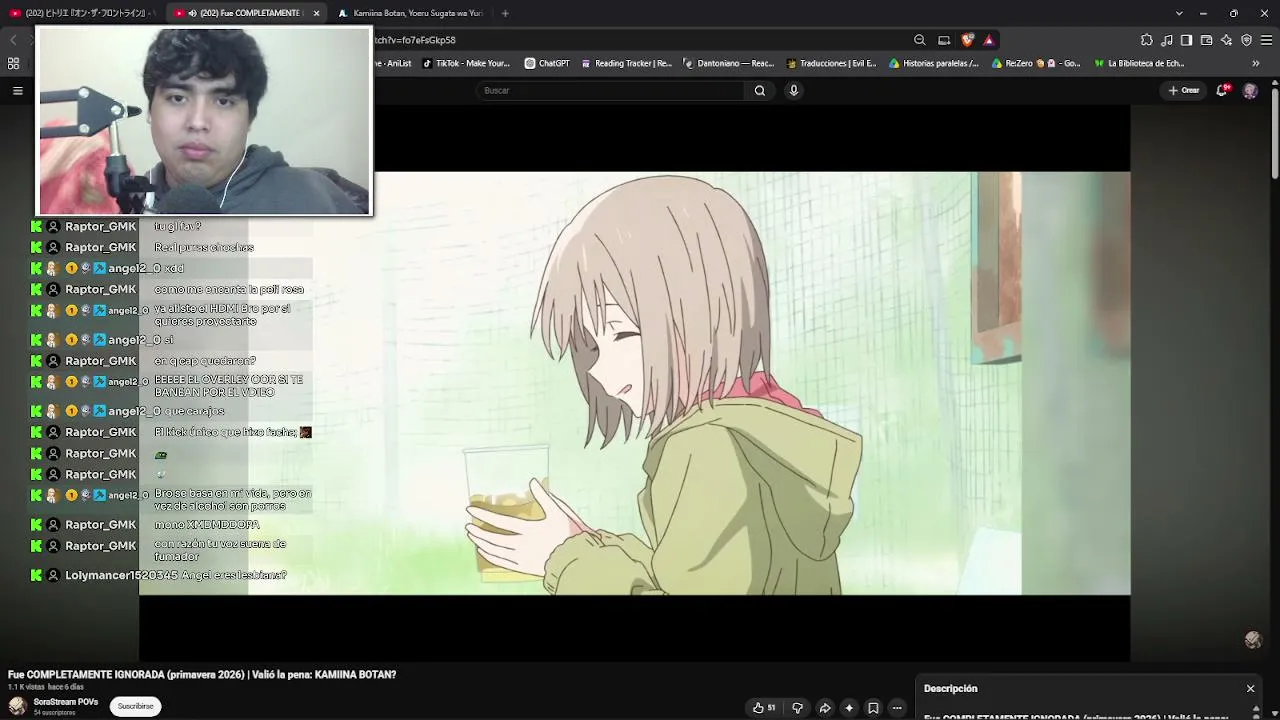Share the video using the arrow icon

pyautogui.click(x=825, y=708)
